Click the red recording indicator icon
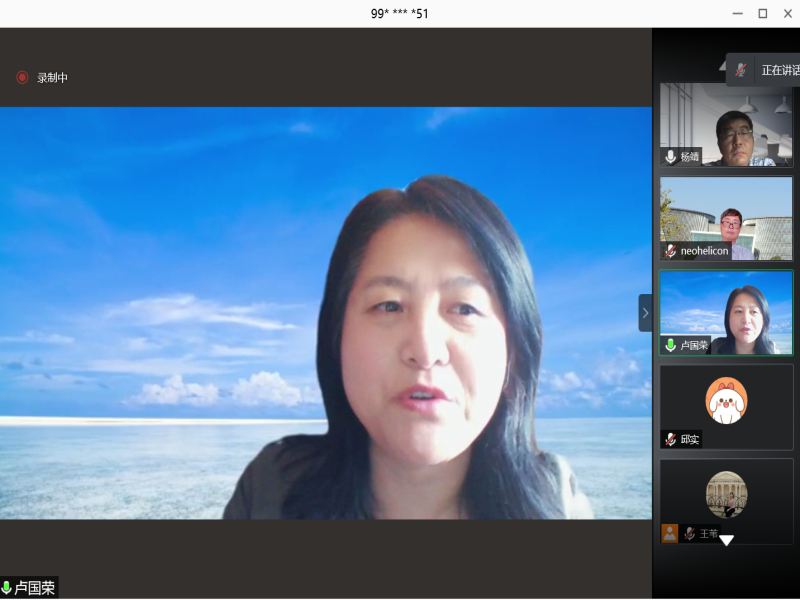 [x=22, y=77]
